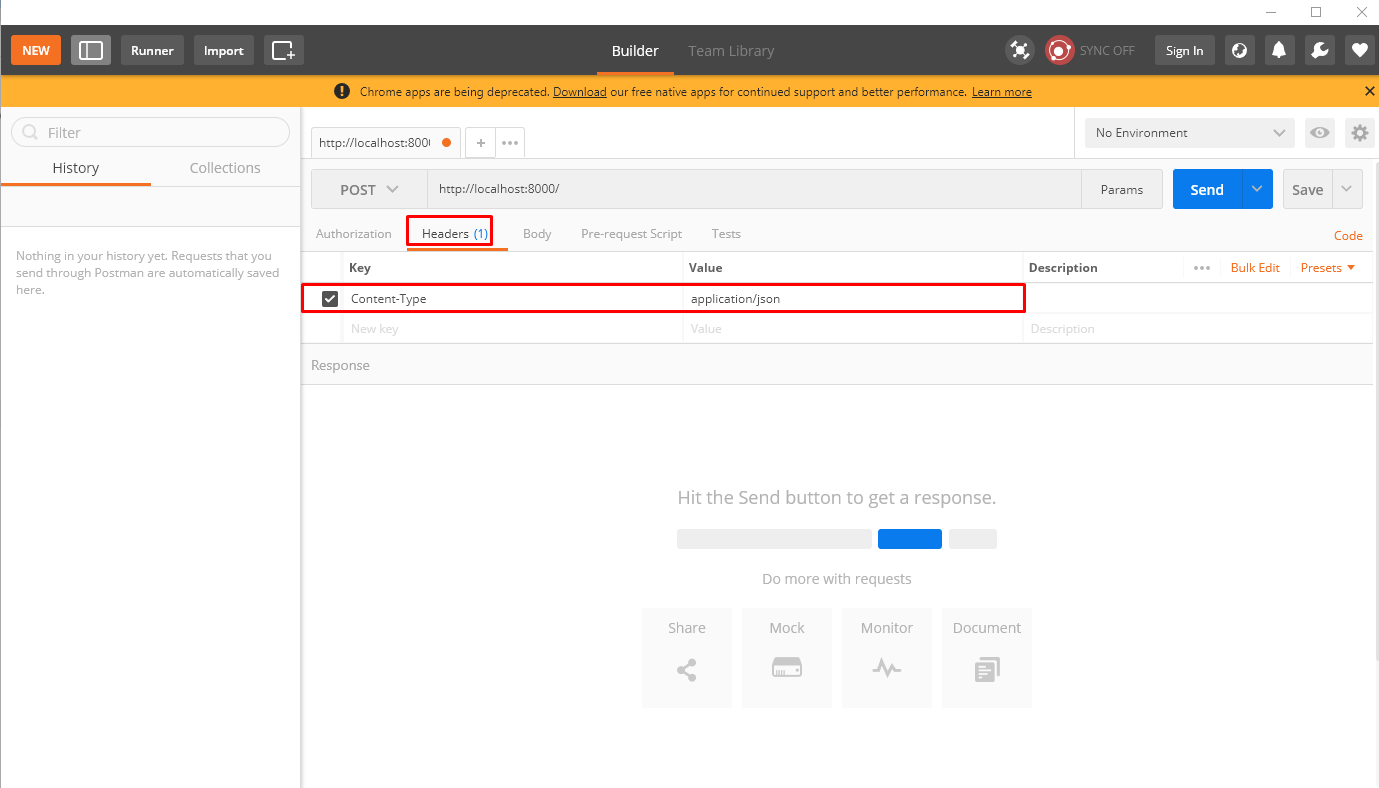Image resolution: width=1379 pixels, height=788 pixels.
Task: Click the SYNC OFF status icon
Action: [1059, 50]
